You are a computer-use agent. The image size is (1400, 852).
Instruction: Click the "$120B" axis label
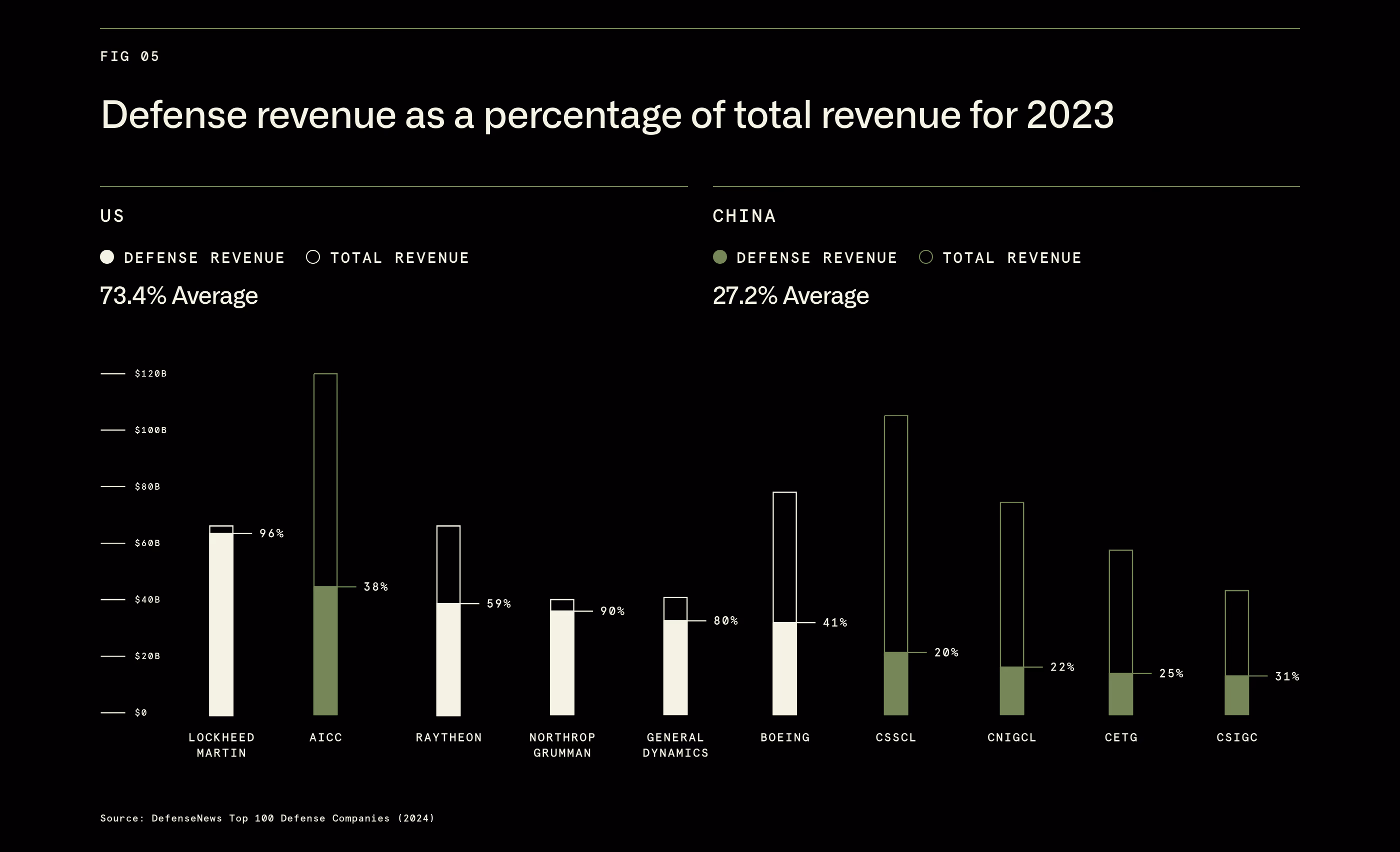[x=150, y=374]
